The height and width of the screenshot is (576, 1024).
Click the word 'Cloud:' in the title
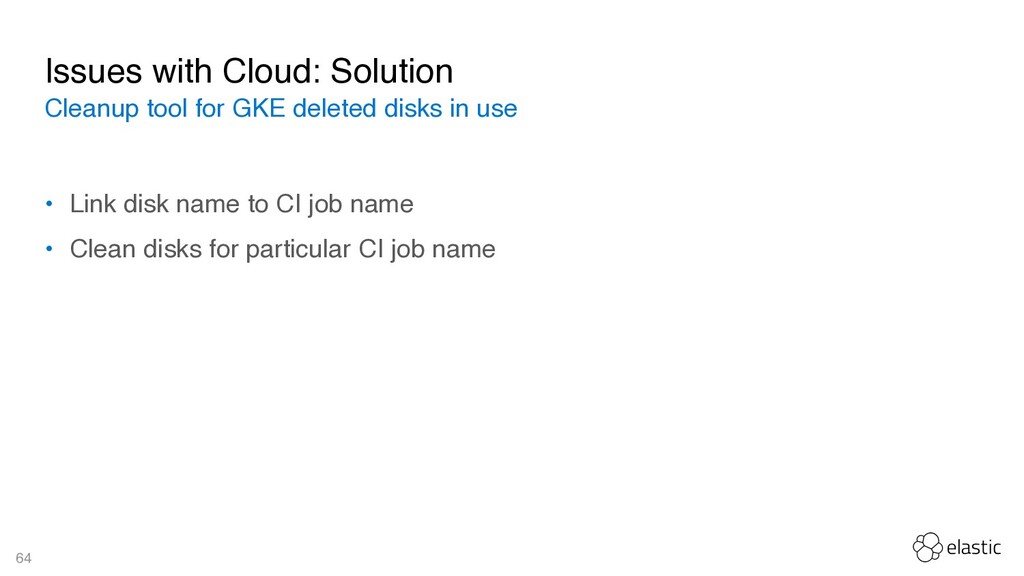[272, 71]
